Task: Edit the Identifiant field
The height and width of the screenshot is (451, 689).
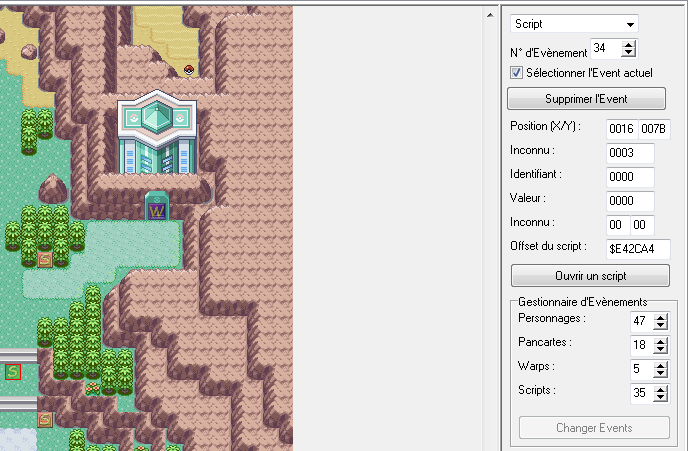Action: [630, 177]
